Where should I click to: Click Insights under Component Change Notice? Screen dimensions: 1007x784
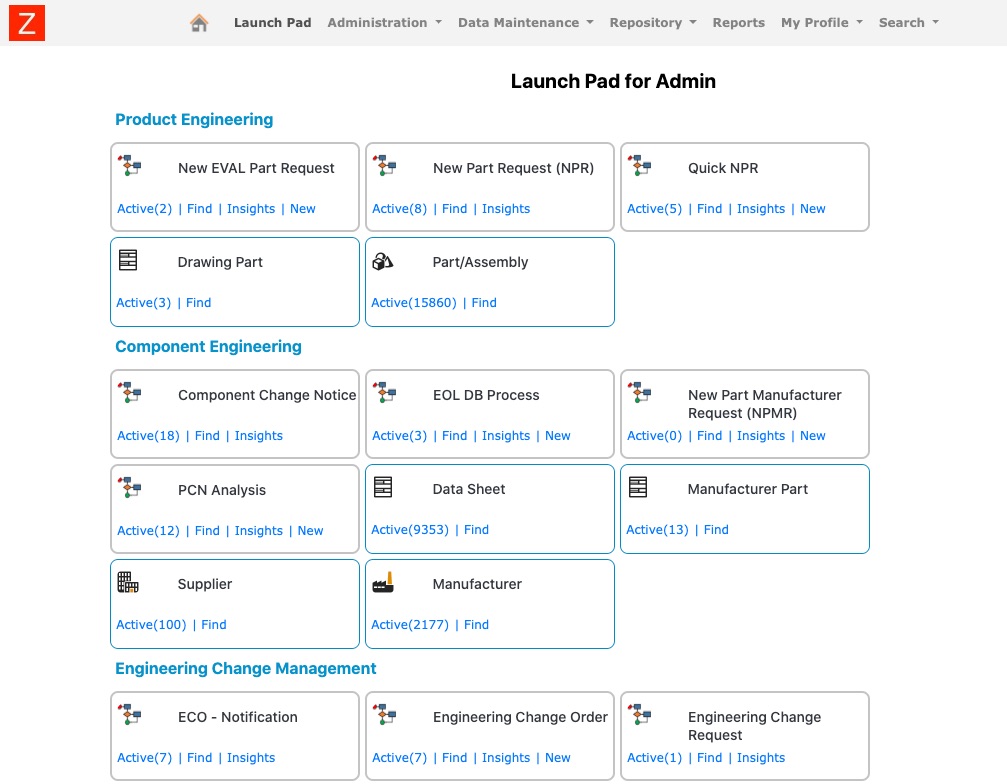tap(258, 435)
